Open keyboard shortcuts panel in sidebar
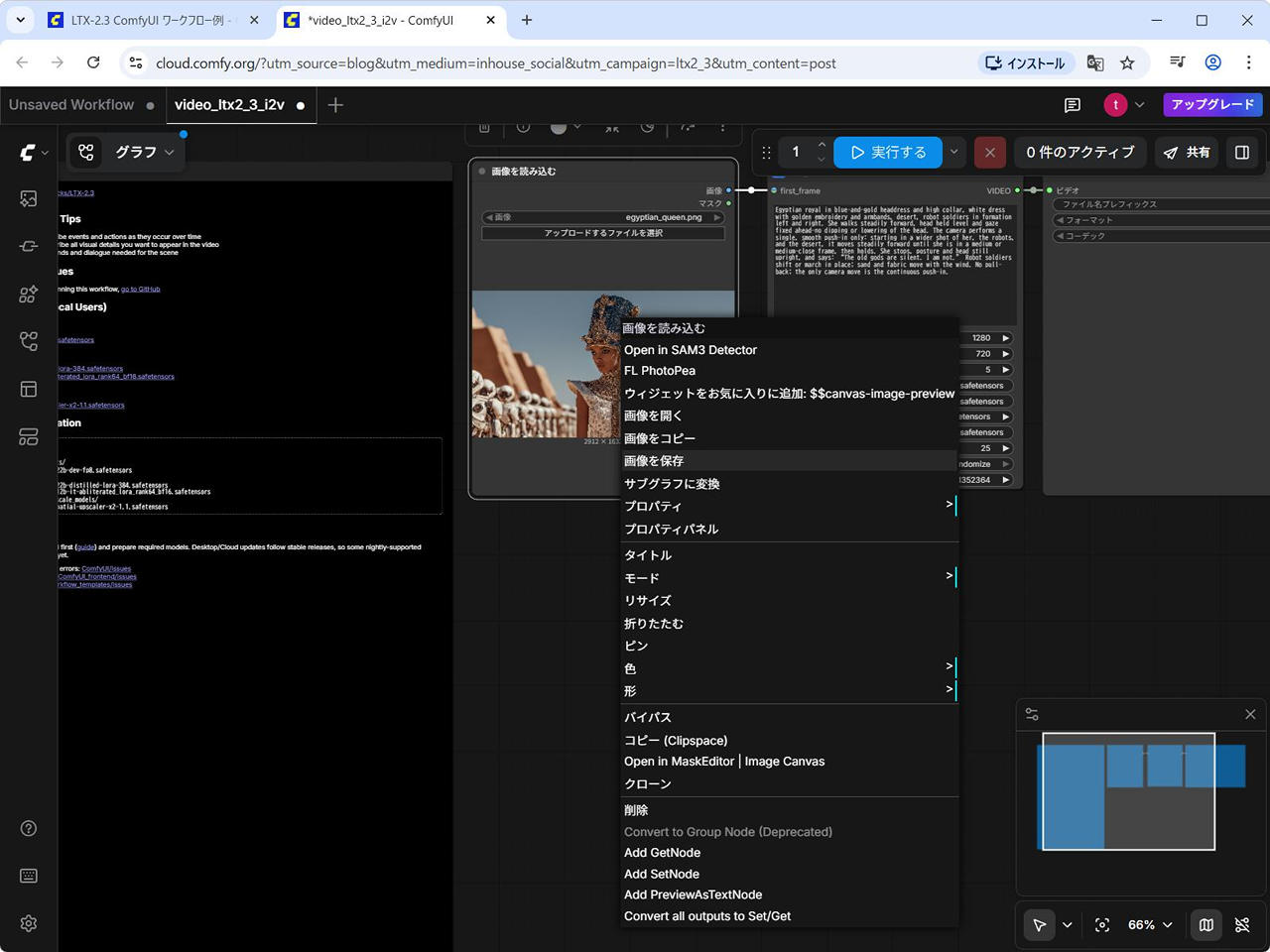This screenshot has width=1270, height=952. [x=29, y=876]
